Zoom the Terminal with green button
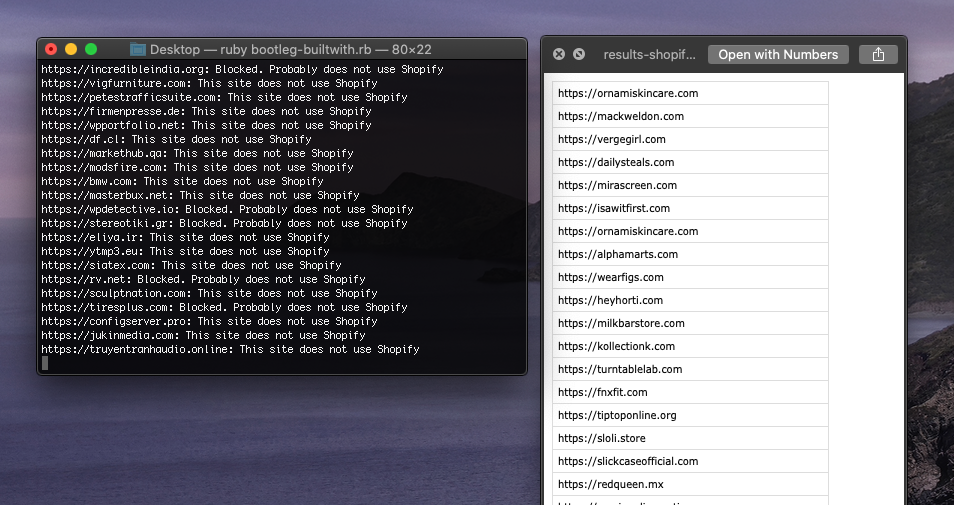 click(x=91, y=49)
